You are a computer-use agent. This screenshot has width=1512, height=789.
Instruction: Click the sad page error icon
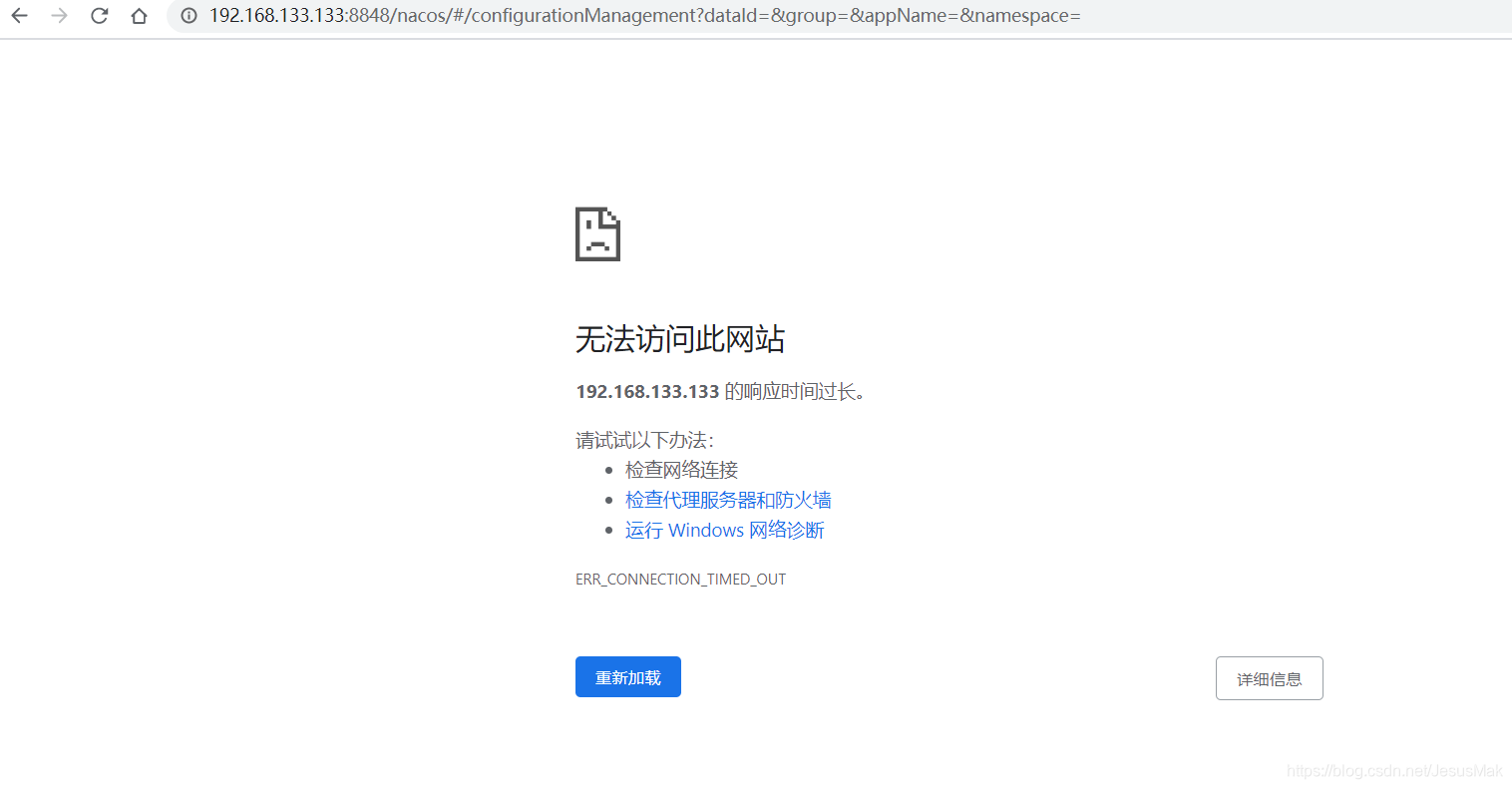tap(597, 233)
